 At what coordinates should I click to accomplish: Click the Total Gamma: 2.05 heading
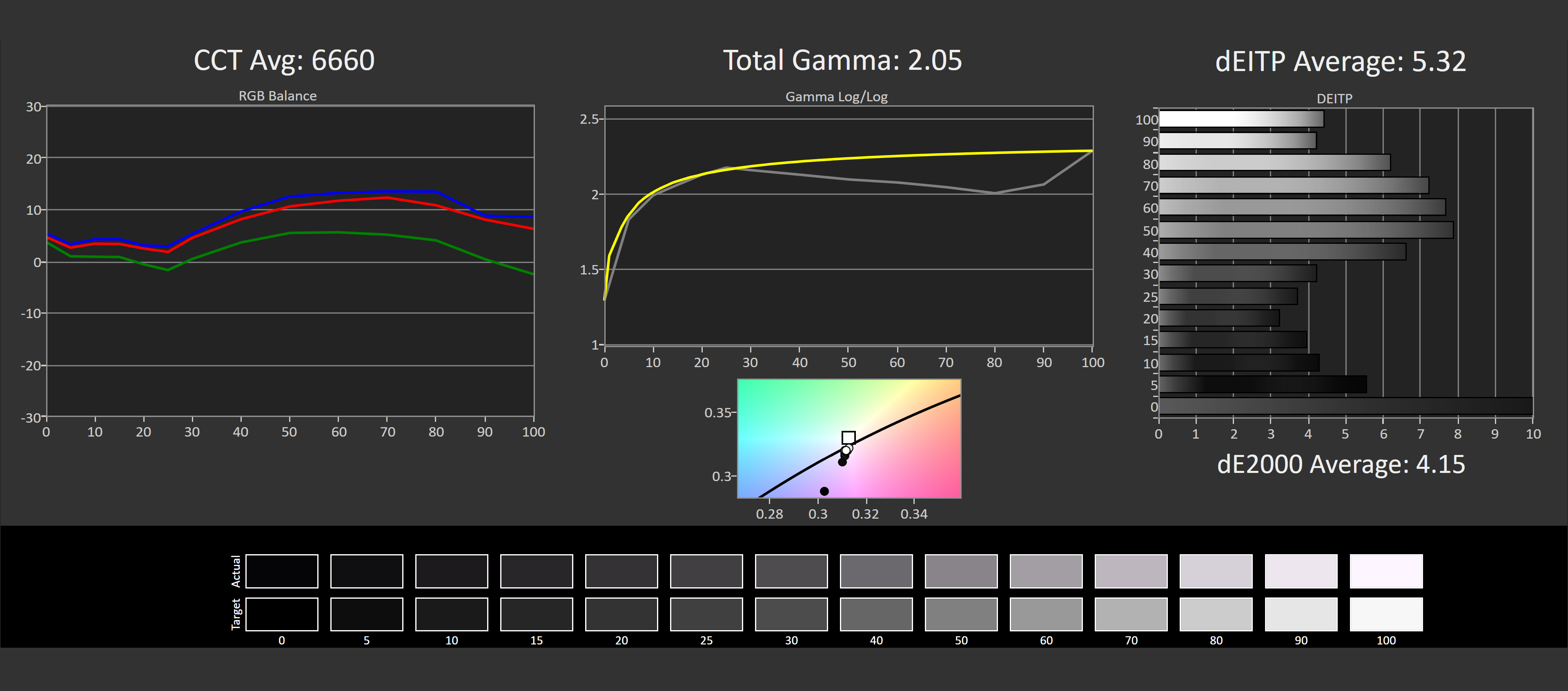click(842, 60)
